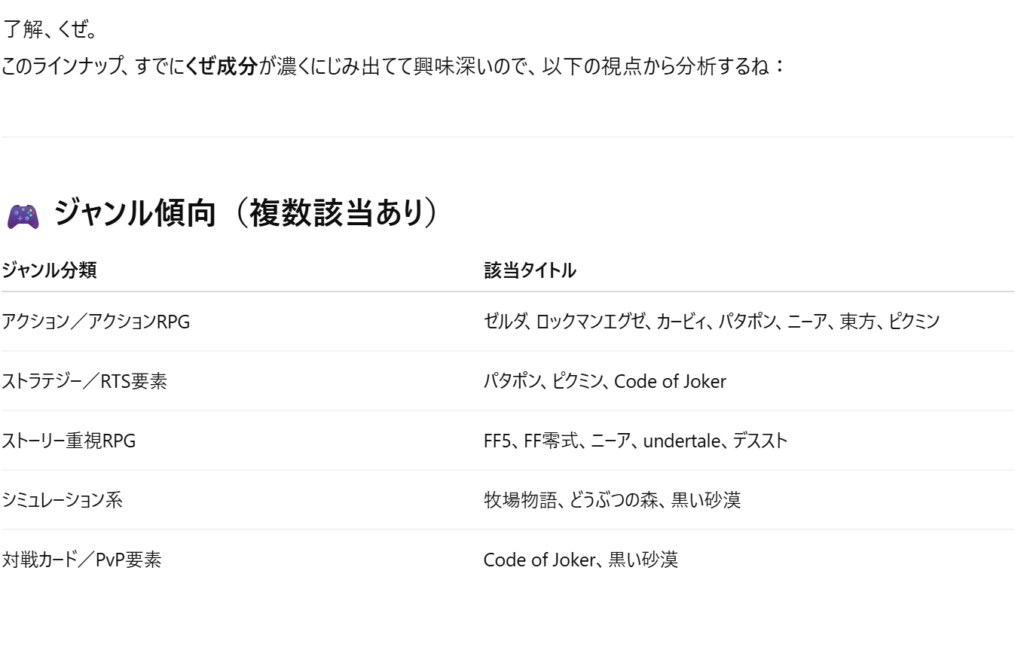1024x659 pixels.
Task: Click the 牧場物語、どうぶつの森 titles cell
Action: (612, 500)
